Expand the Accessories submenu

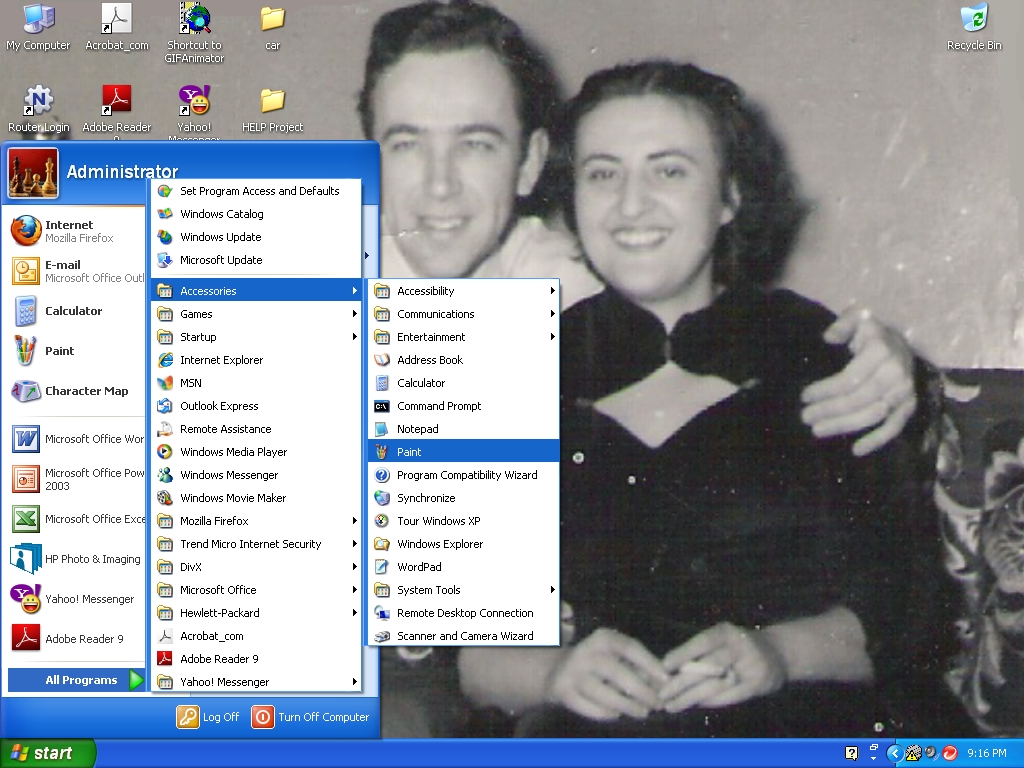point(257,291)
